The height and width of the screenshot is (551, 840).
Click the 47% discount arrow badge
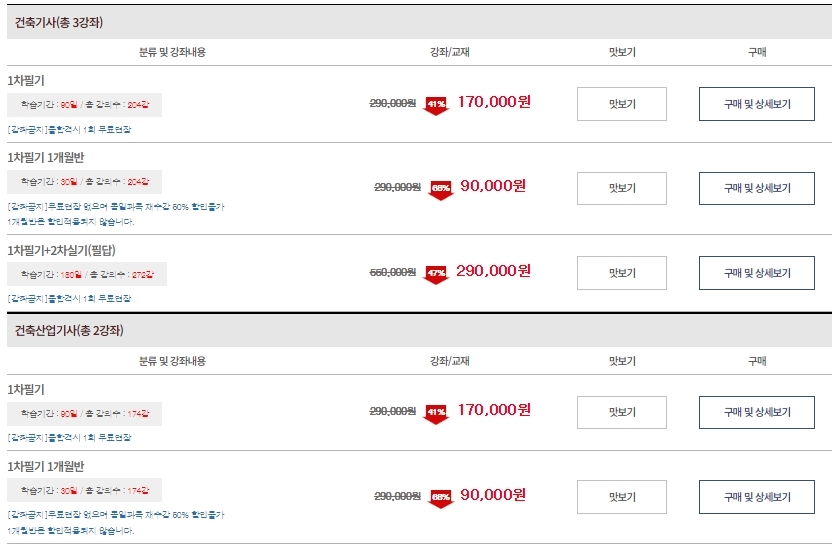[436, 275]
